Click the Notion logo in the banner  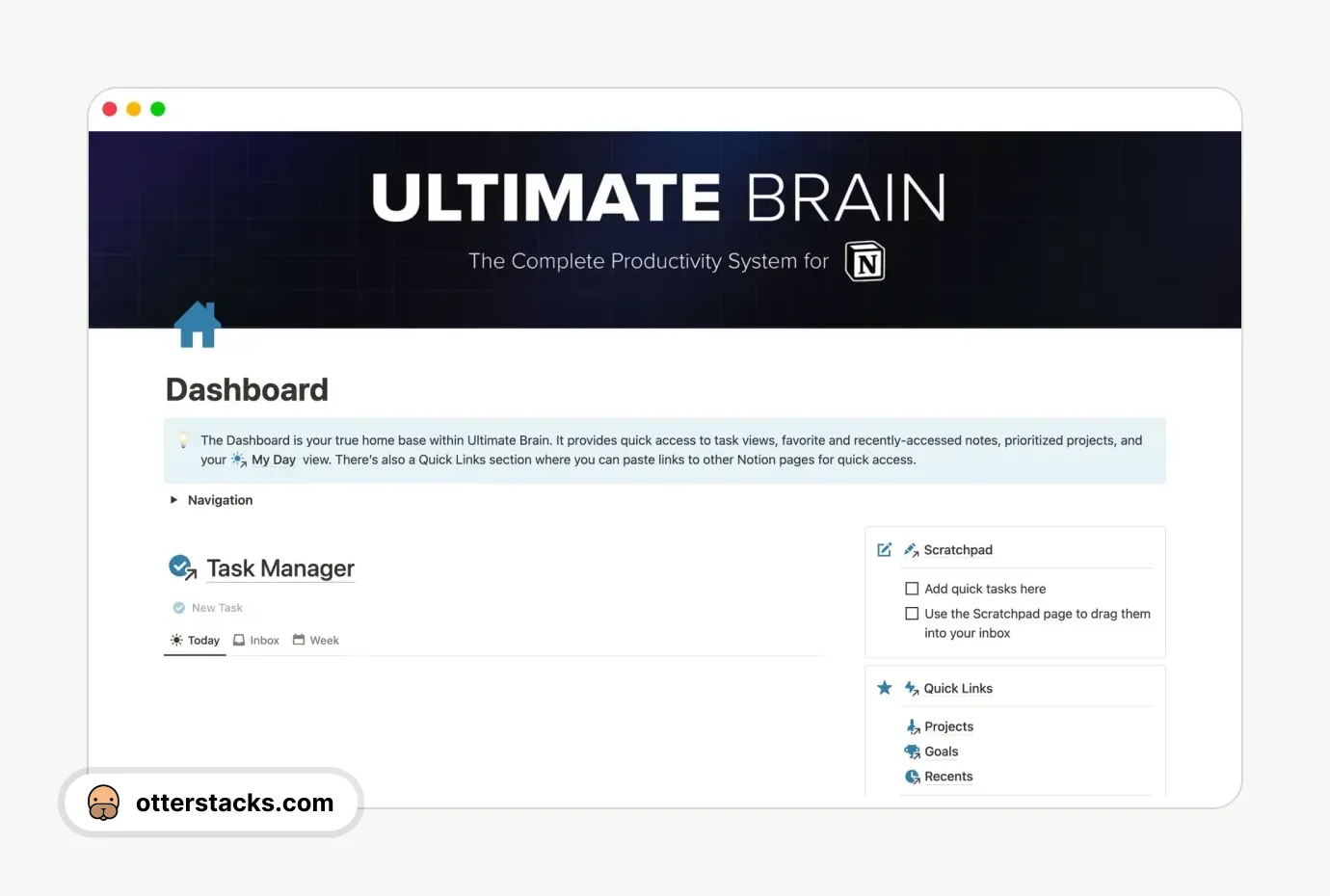865,261
